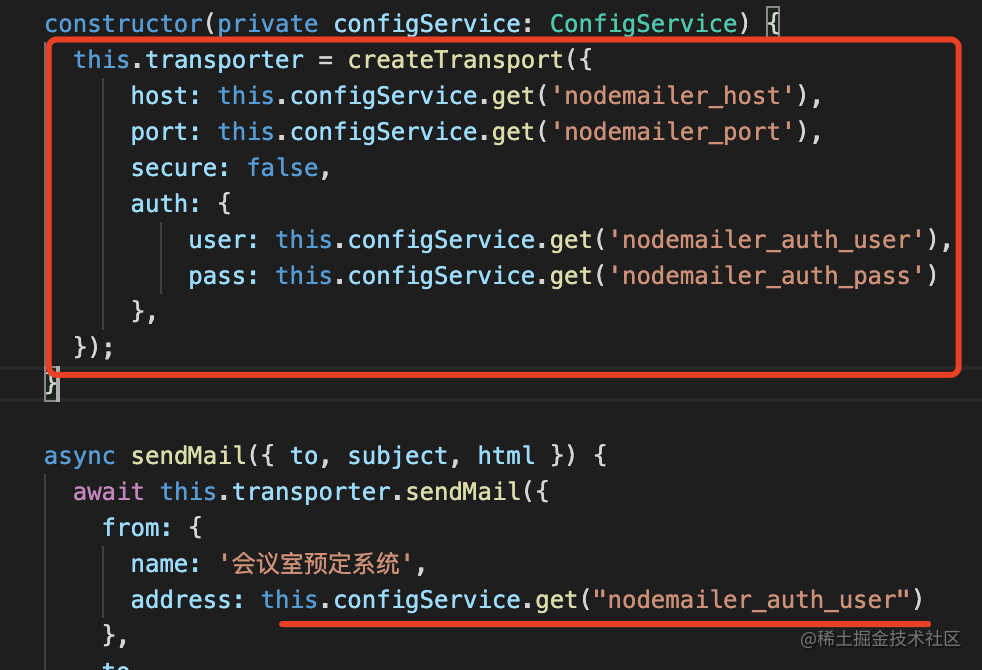
Task: Click the await keyword
Action: (x=108, y=491)
